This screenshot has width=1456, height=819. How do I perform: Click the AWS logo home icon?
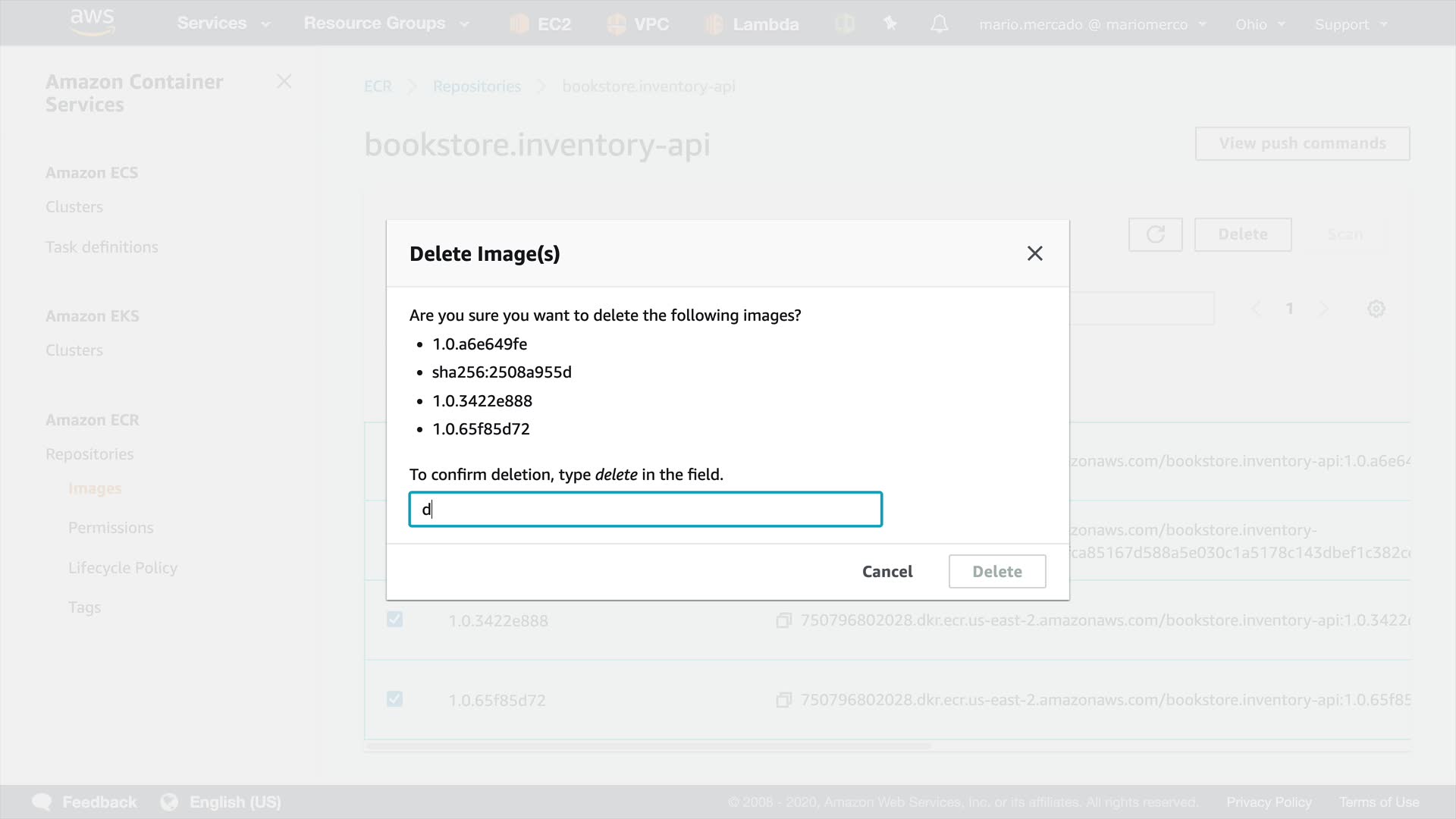tap(92, 22)
